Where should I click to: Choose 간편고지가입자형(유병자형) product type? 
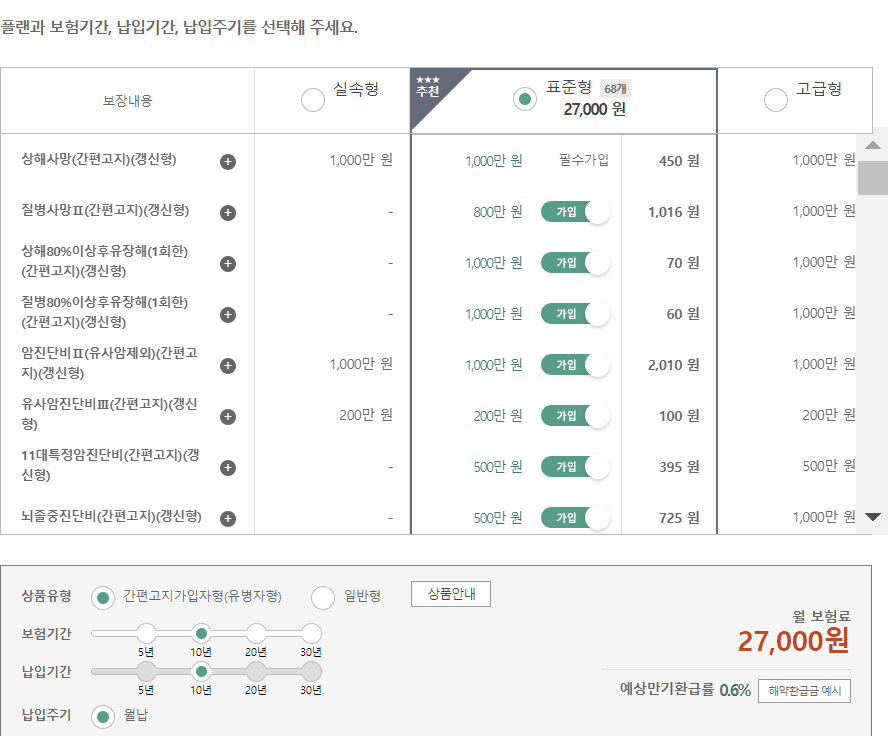click(103, 597)
